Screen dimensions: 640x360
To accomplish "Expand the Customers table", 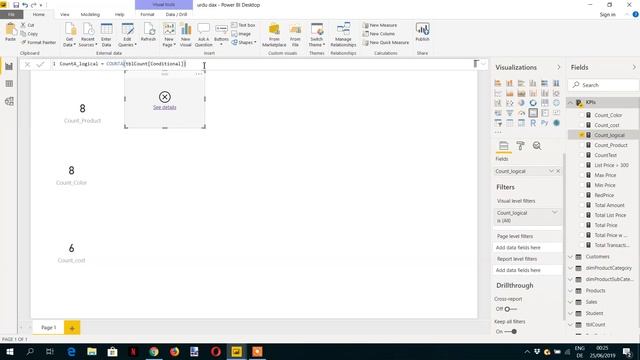I will (x=571, y=257).
